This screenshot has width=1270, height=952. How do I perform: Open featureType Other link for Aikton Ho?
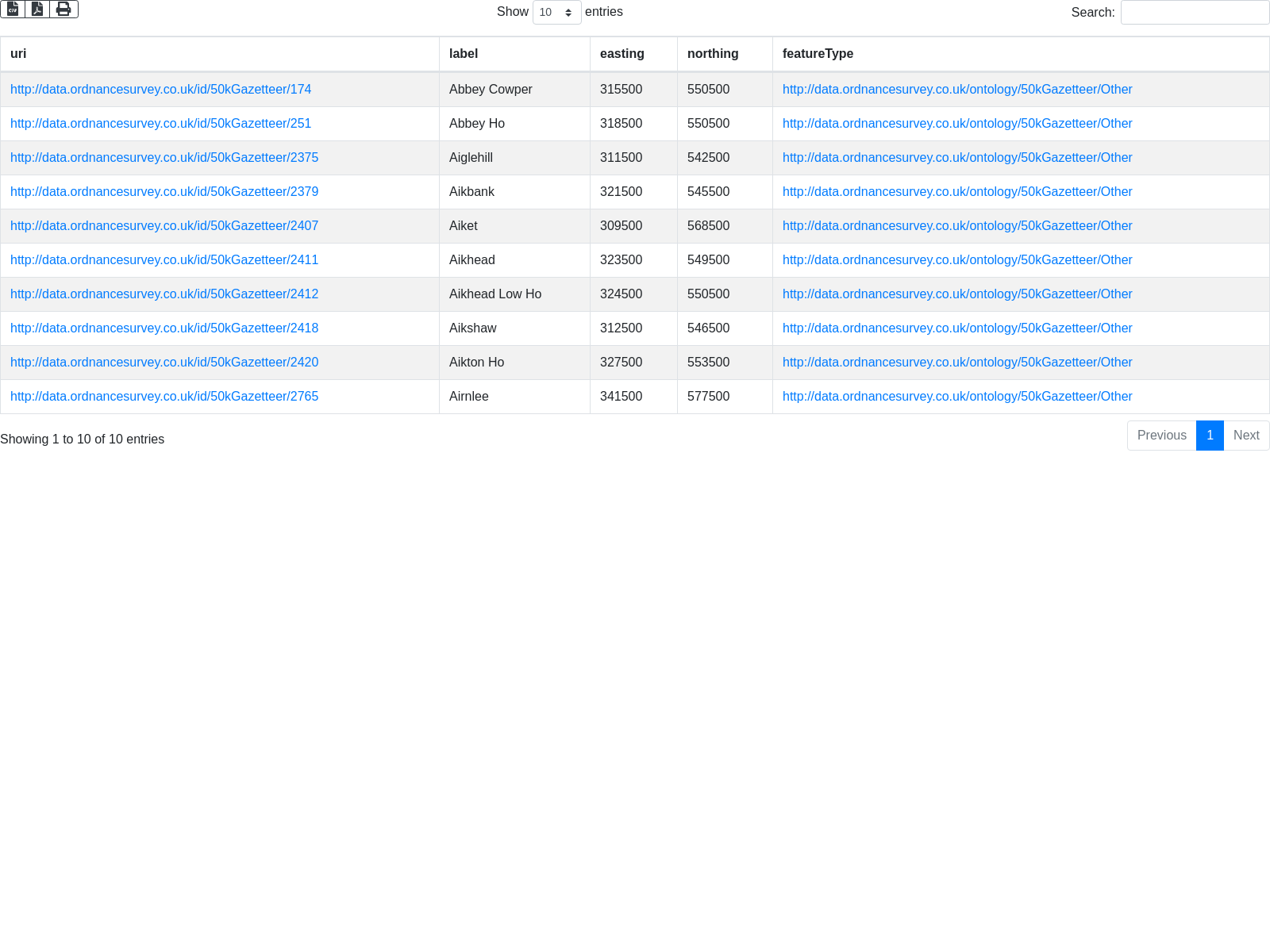(957, 363)
